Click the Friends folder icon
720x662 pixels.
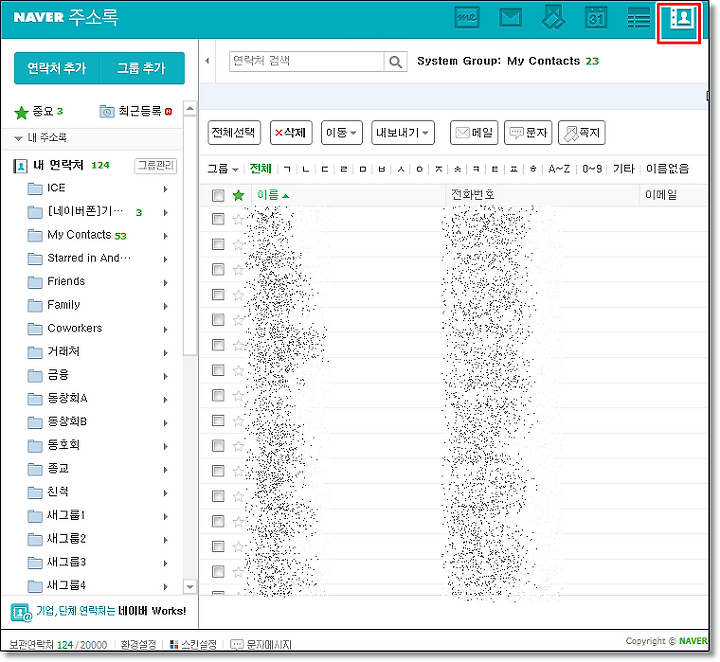(35, 282)
